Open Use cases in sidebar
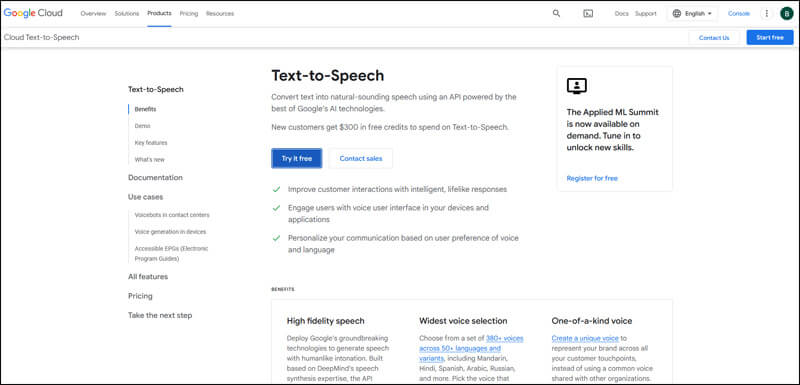 145,197
